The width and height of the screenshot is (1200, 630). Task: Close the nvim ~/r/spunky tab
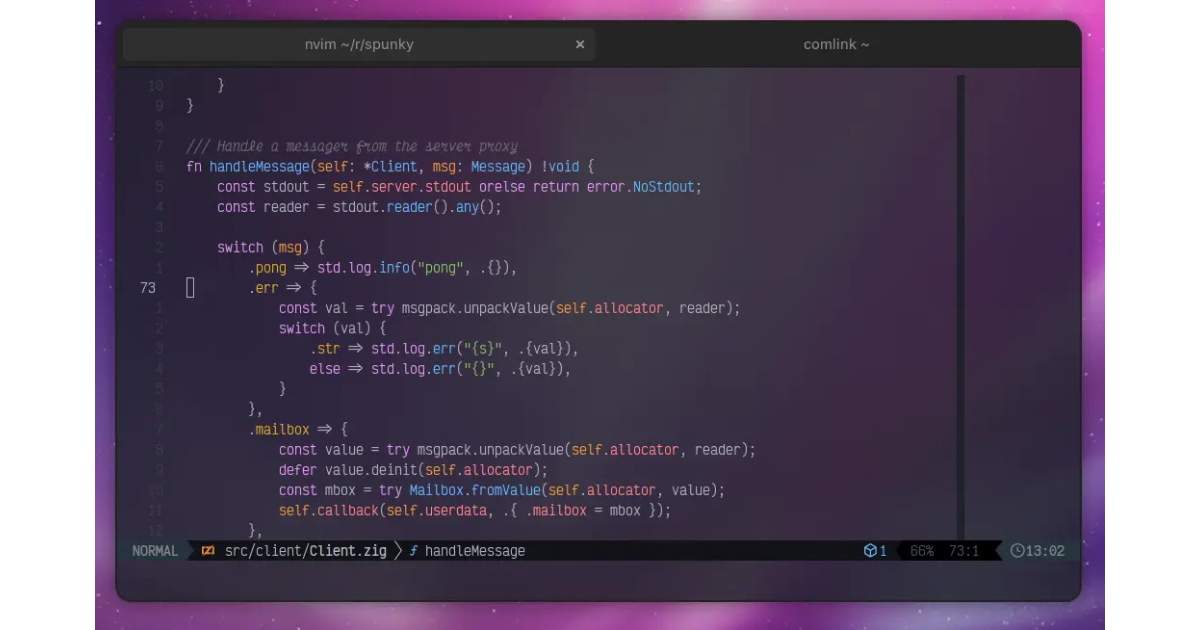[580, 45]
